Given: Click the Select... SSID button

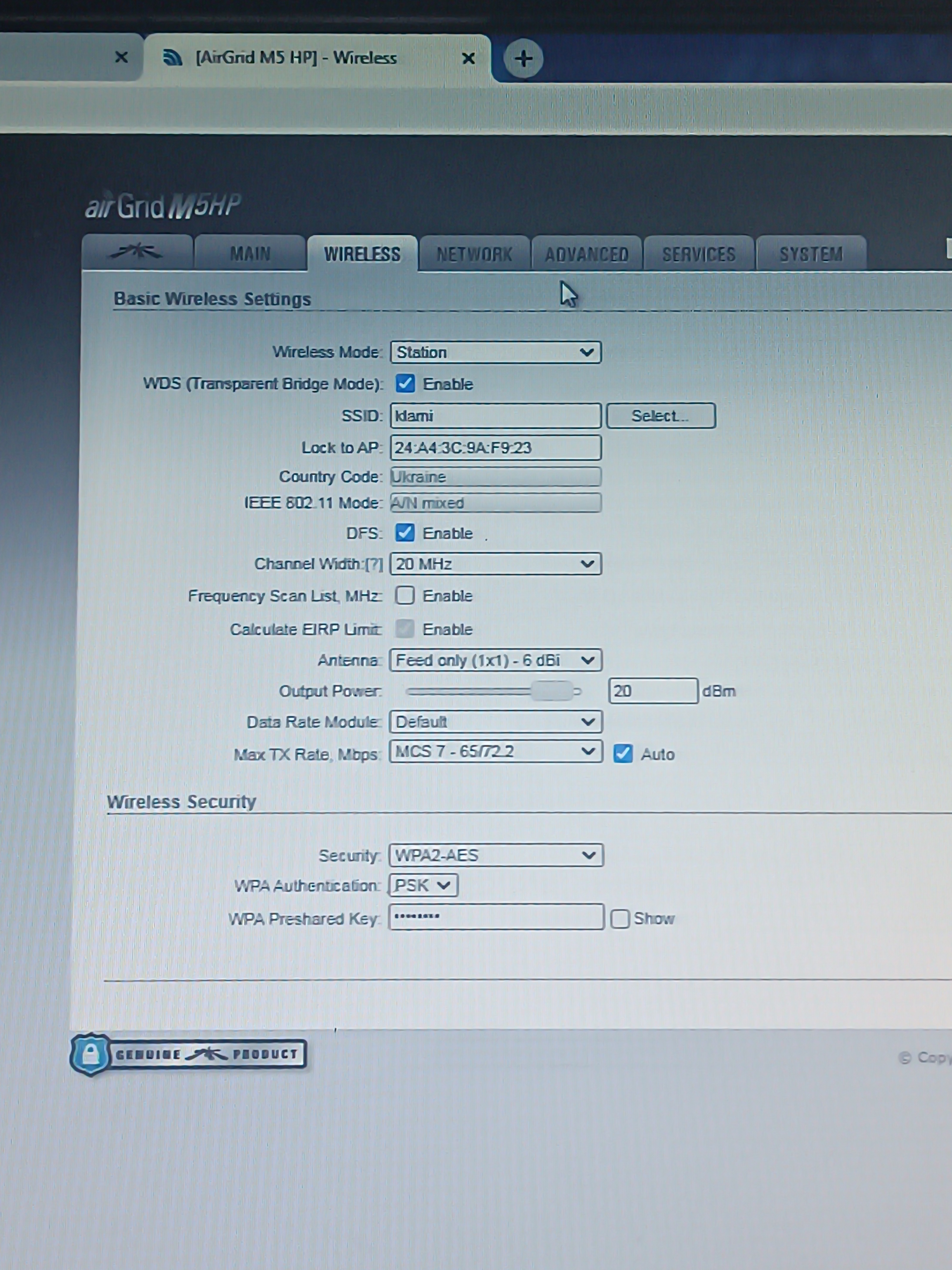Looking at the screenshot, I should (660, 416).
